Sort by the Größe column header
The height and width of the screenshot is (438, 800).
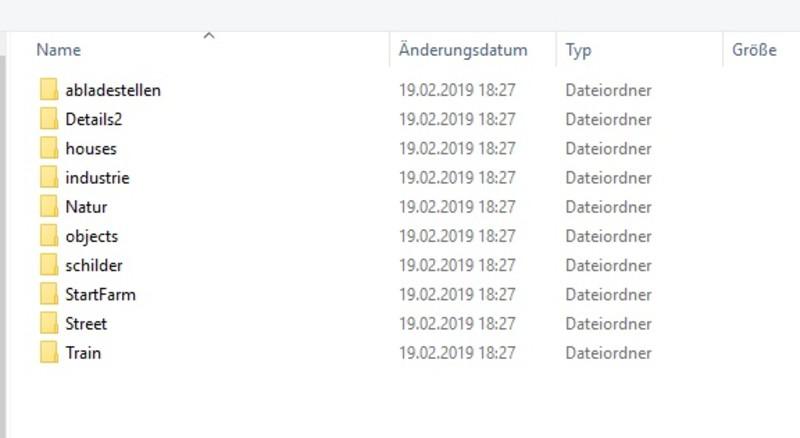tap(754, 50)
